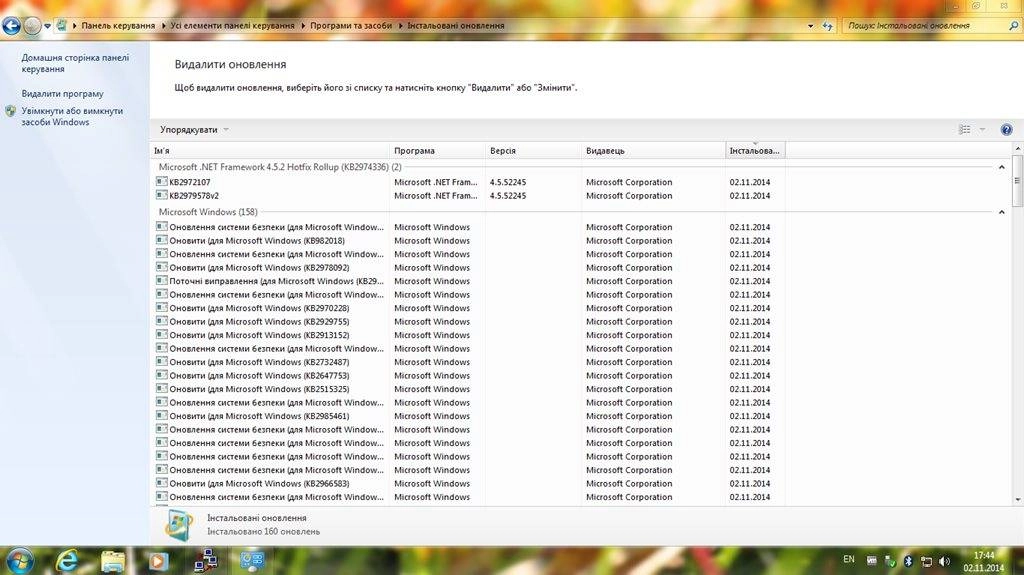The width and height of the screenshot is (1024, 575).
Task: Click the search box for installed updates
Action: 924,26
